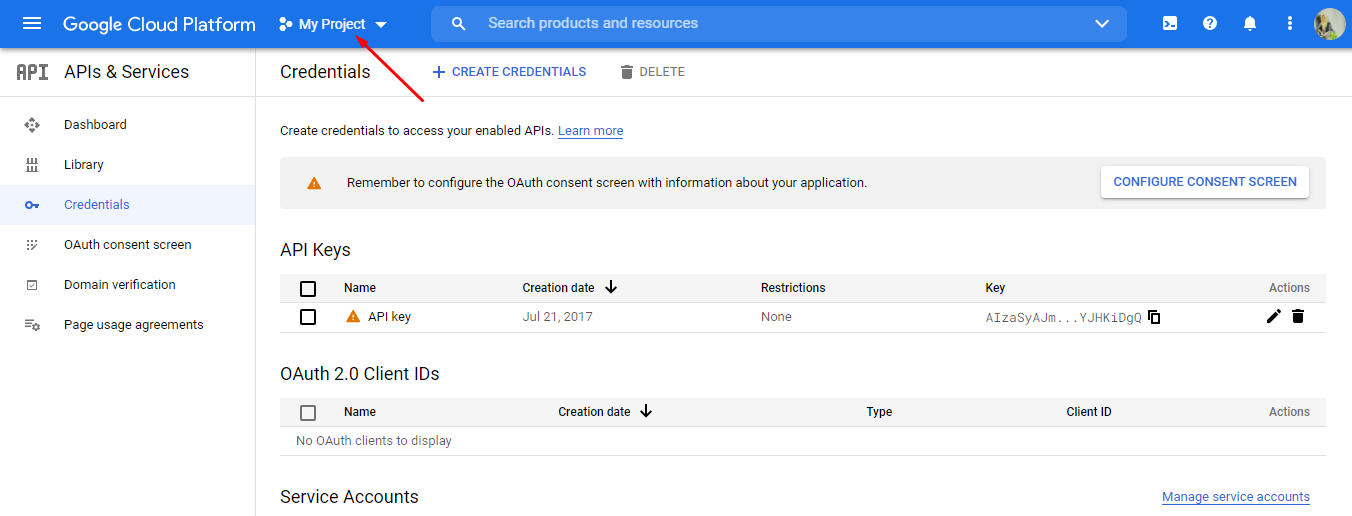Sort API Keys by Creation date arrow
This screenshot has height=516, width=1352.
coord(611,288)
